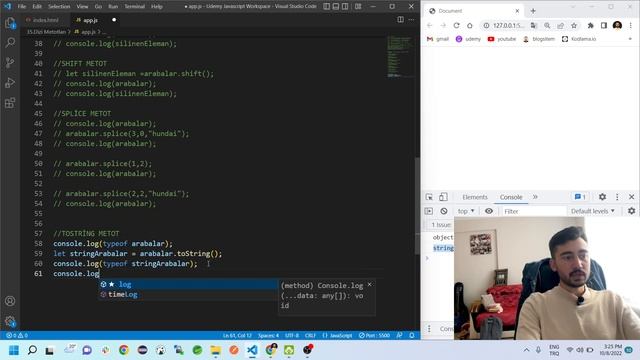Open the youtube bookmark
The height and width of the screenshot is (360, 640).
pyautogui.click(x=502, y=39)
